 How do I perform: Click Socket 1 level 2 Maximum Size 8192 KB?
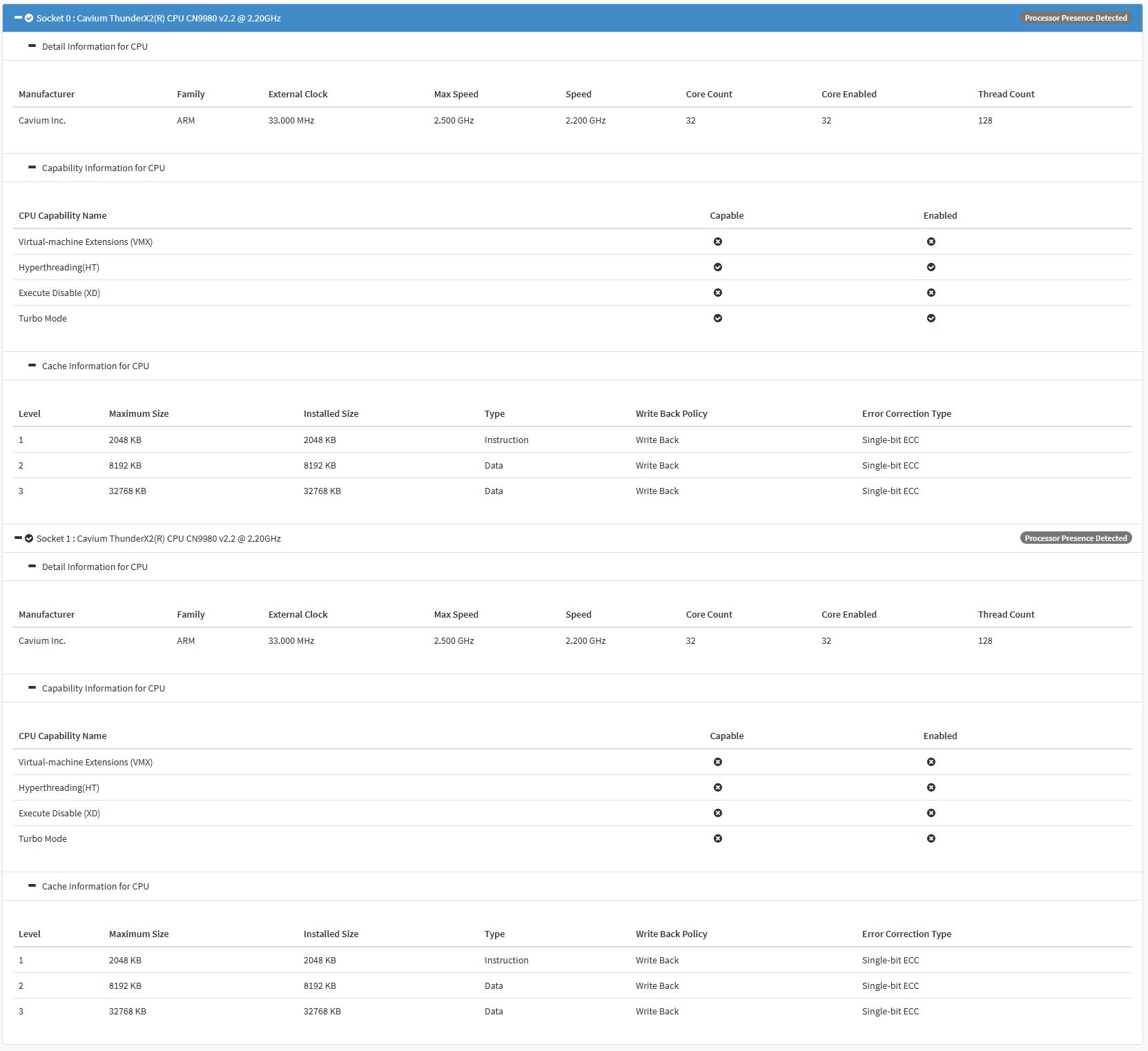point(125,986)
